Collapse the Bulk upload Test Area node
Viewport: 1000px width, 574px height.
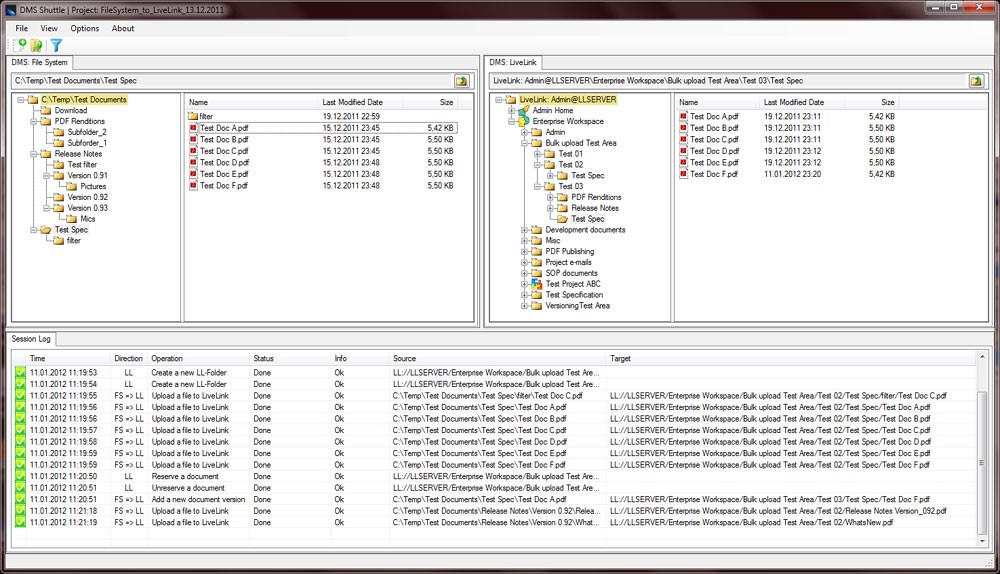point(524,143)
